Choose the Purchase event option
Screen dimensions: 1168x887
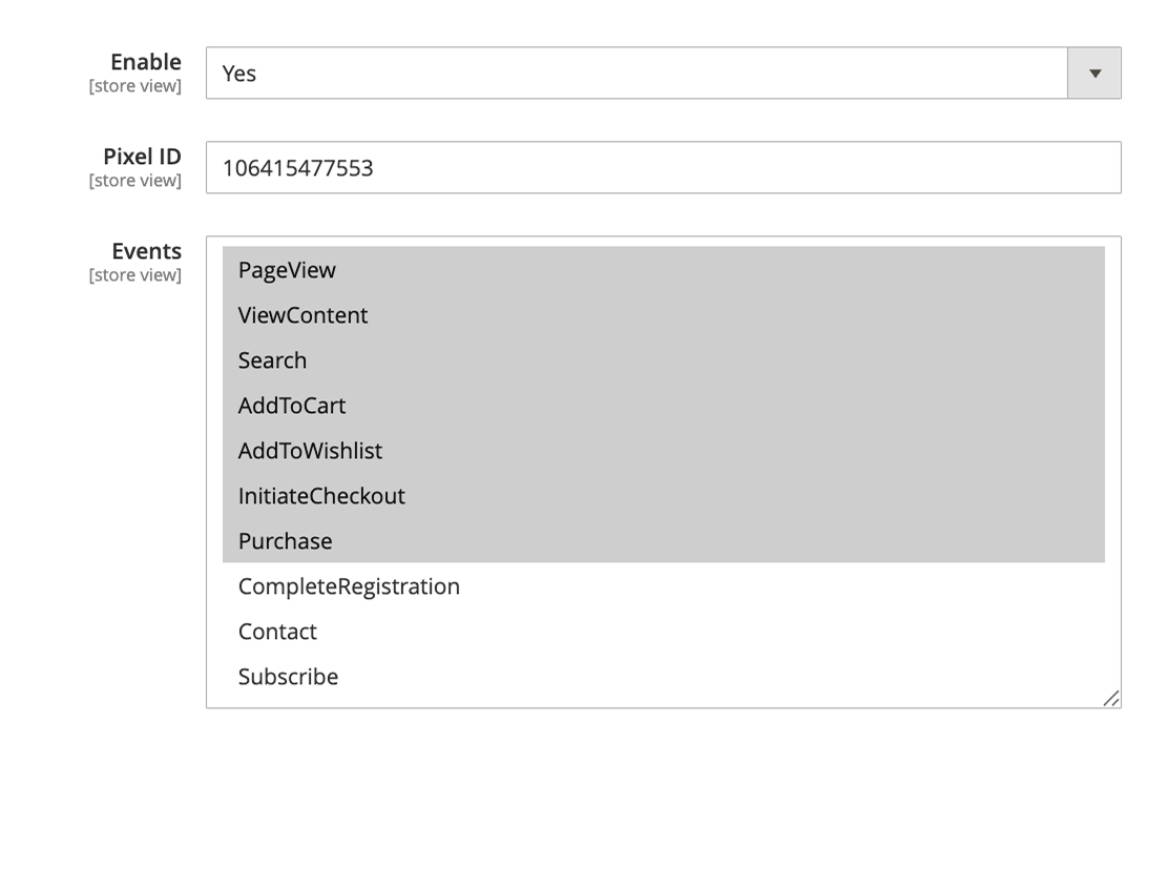pyautogui.click(x=664, y=541)
